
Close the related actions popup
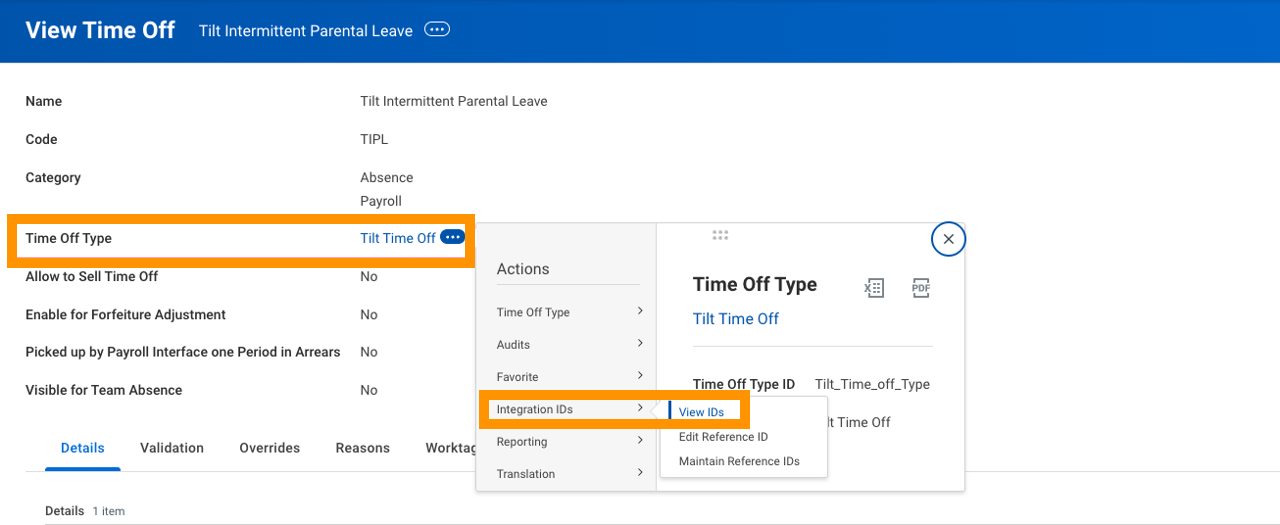[948, 239]
